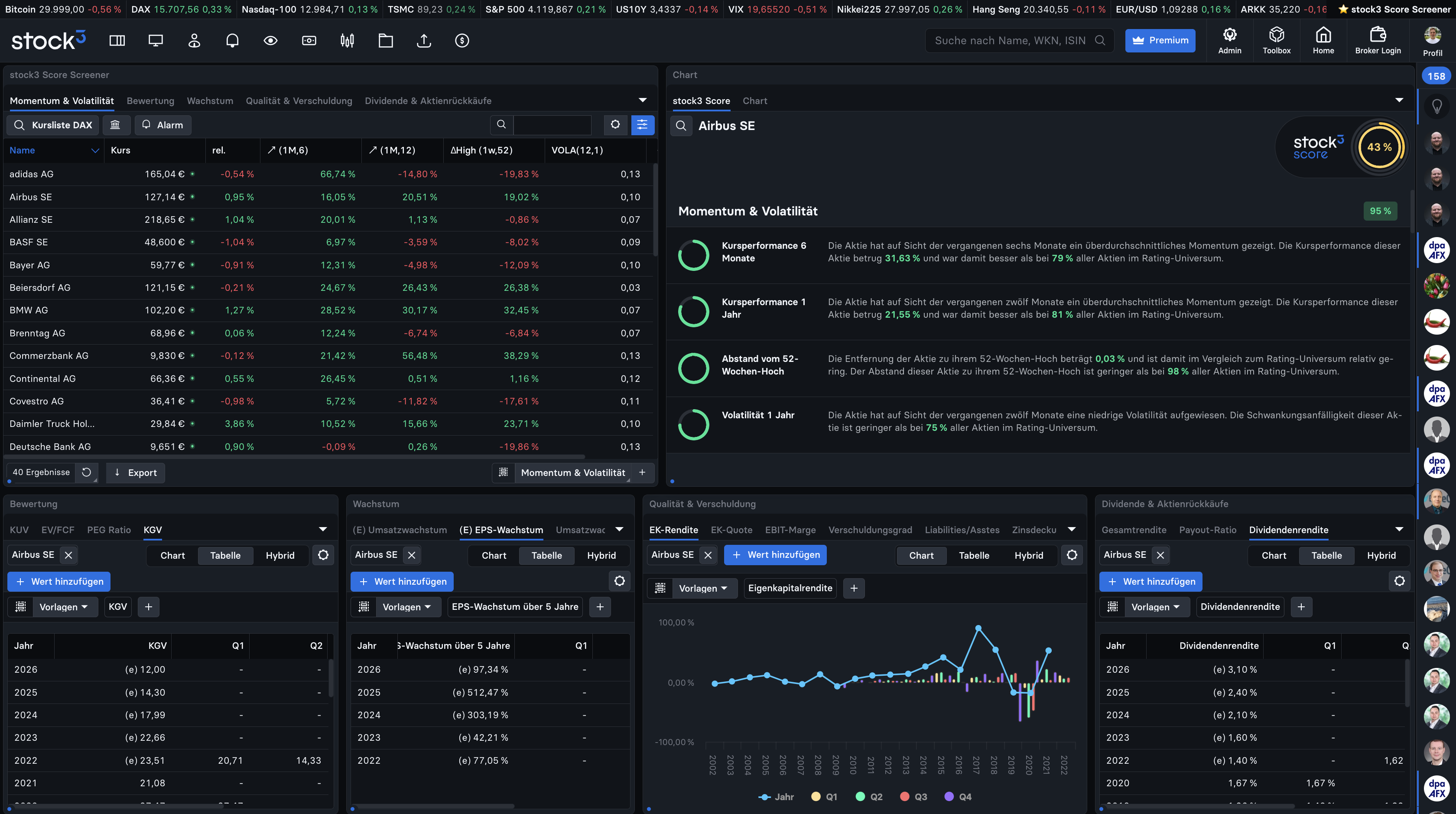Select Tabelle view in Qualität & Verschuldung panel
The width and height of the screenshot is (1456, 814).
[974, 555]
